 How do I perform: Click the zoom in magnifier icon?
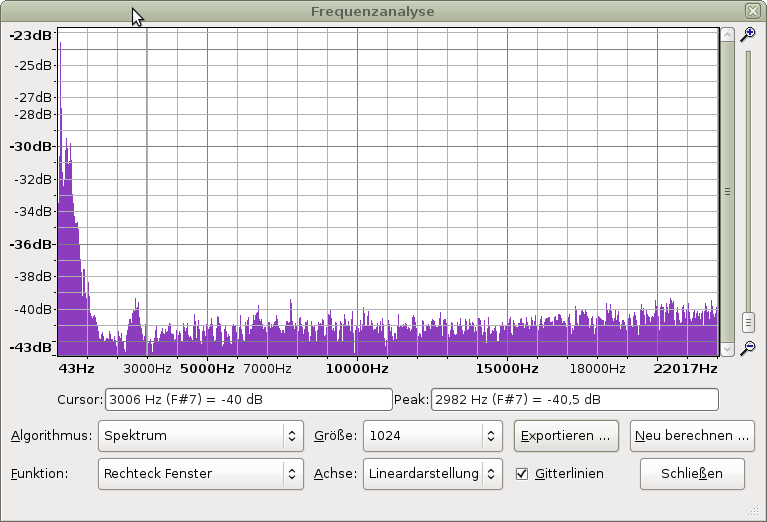pyautogui.click(x=747, y=34)
